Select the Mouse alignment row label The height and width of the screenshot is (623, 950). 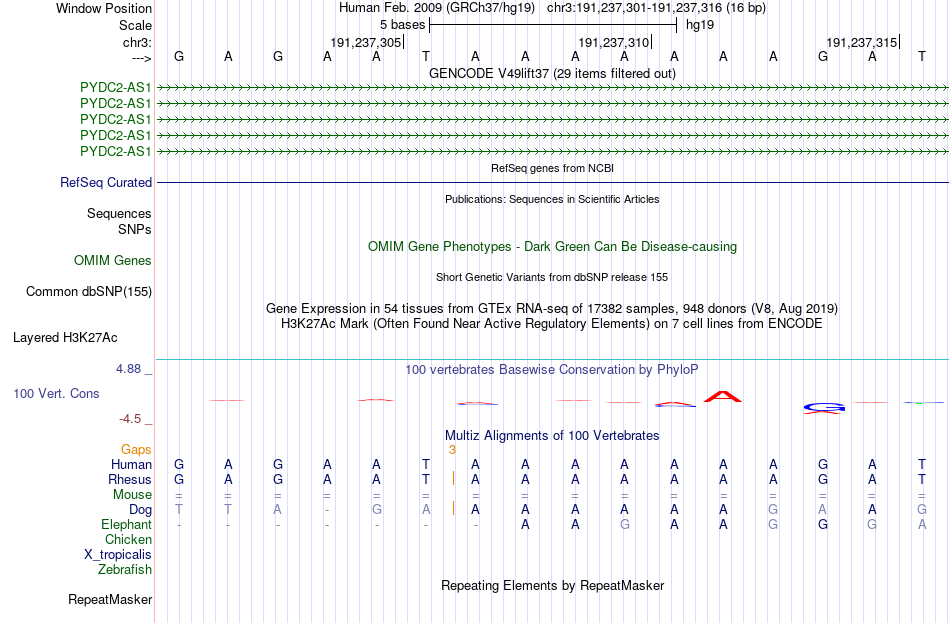tap(132, 495)
